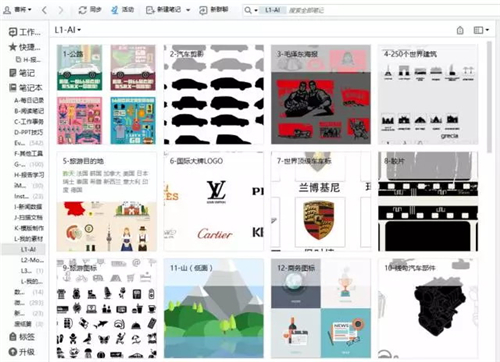The width and height of the screenshot is (500, 362).
Task: Go back with the left arrow
Action: click(44, 10)
